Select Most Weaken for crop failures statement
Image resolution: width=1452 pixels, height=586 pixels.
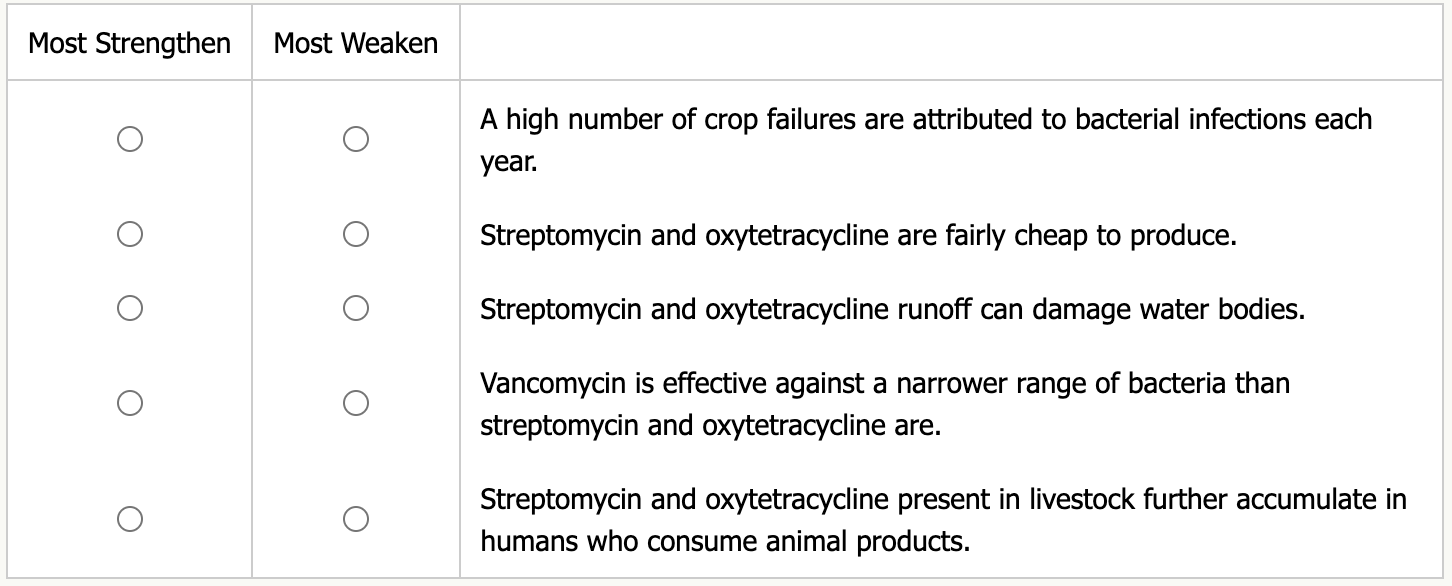point(355,139)
